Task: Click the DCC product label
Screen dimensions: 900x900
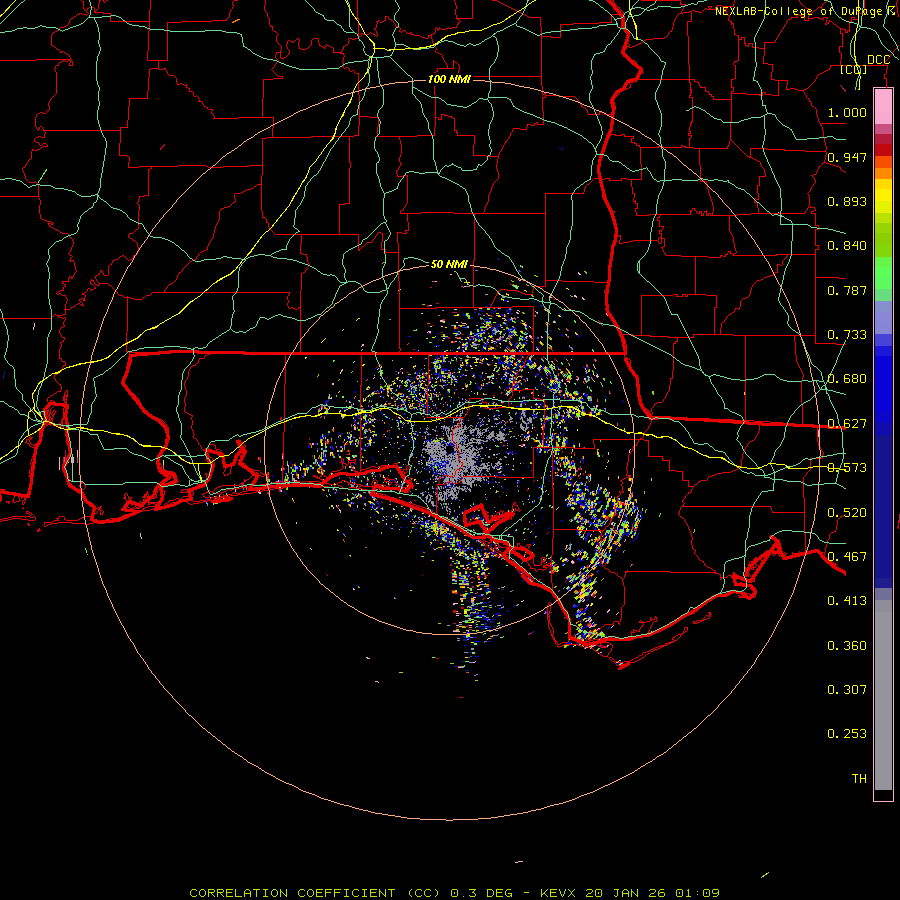Action: click(x=878, y=60)
